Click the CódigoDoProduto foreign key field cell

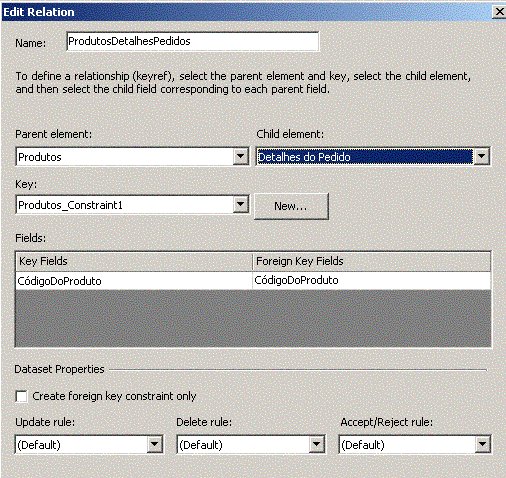tap(372, 281)
